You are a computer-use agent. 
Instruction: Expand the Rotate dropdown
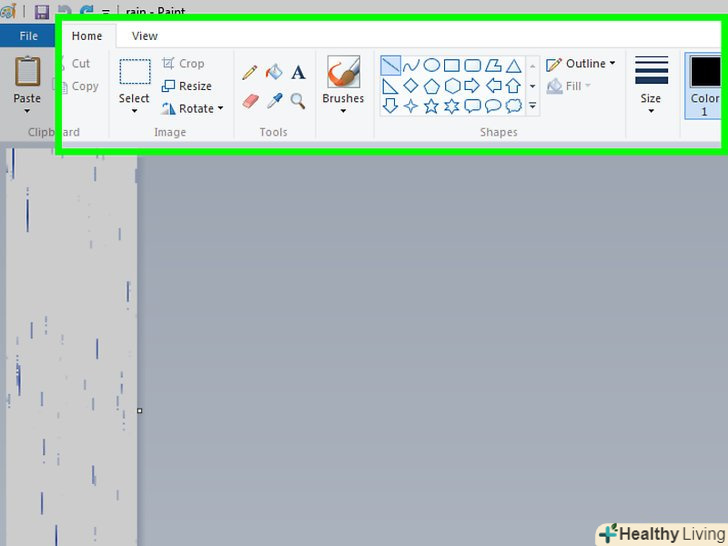[221, 108]
